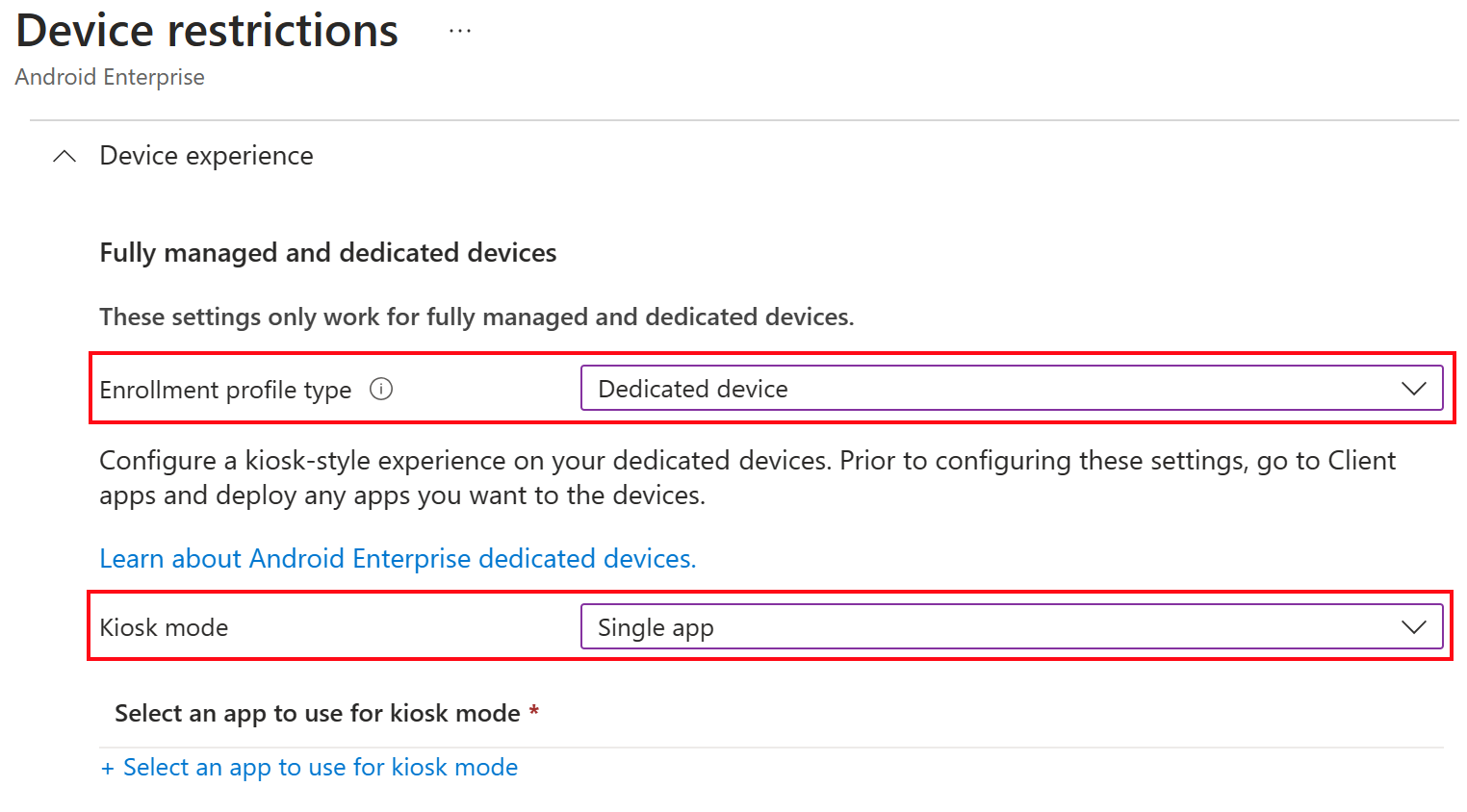The width and height of the screenshot is (1467, 812).
Task: Click the red required asterisk
Action: click(x=534, y=710)
